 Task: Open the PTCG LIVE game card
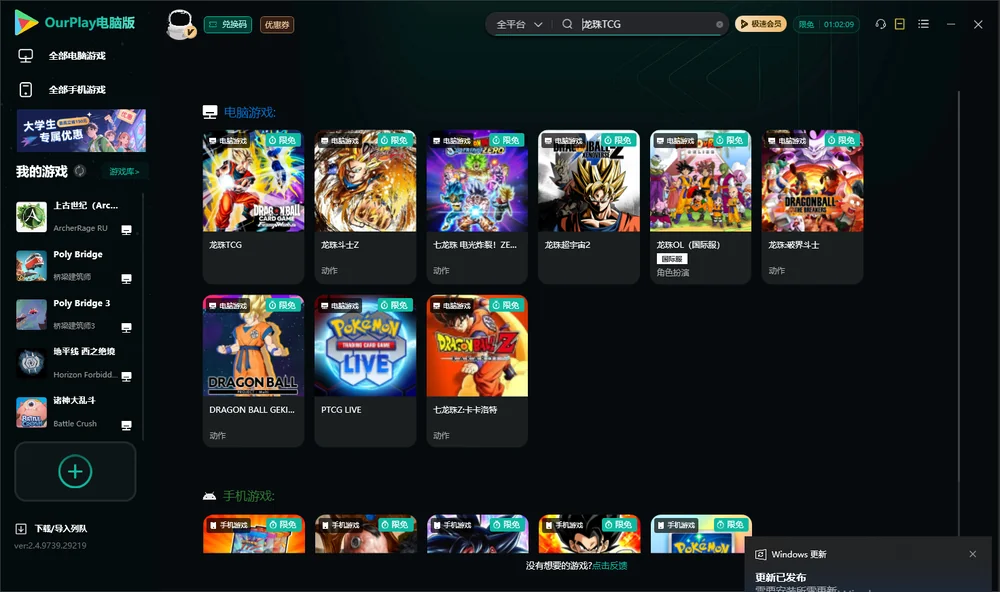pos(365,371)
